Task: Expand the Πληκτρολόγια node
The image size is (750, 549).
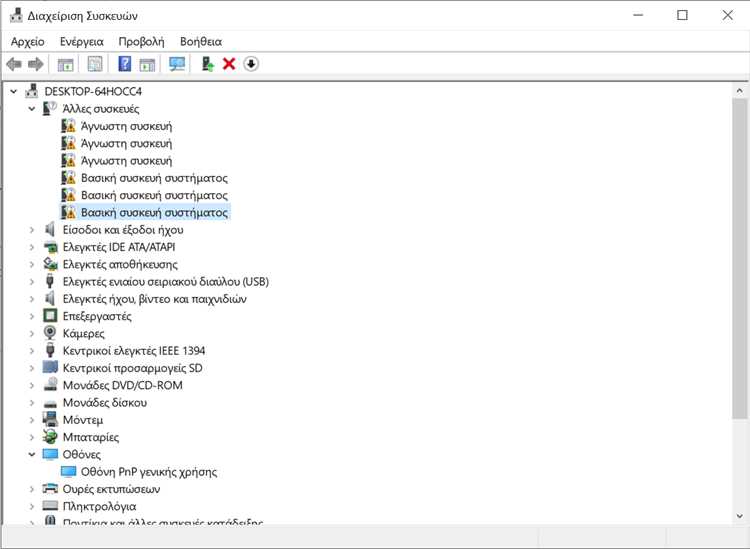Action: [x=32, y=506]
